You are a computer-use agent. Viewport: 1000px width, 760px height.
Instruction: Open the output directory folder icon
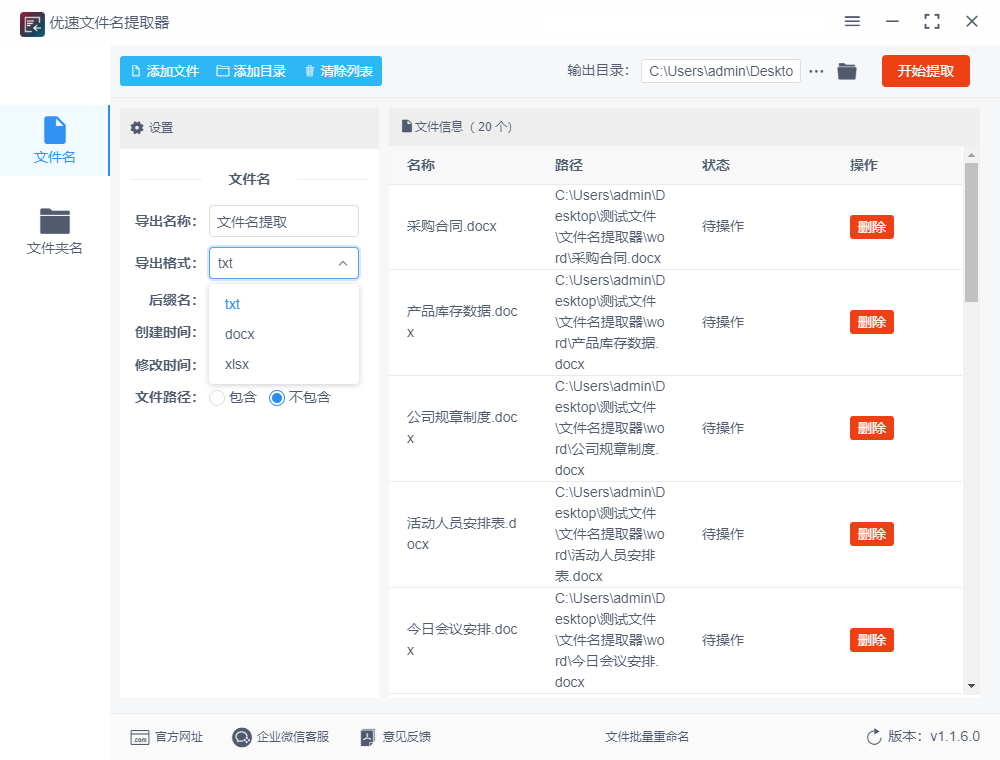point(847,71)
